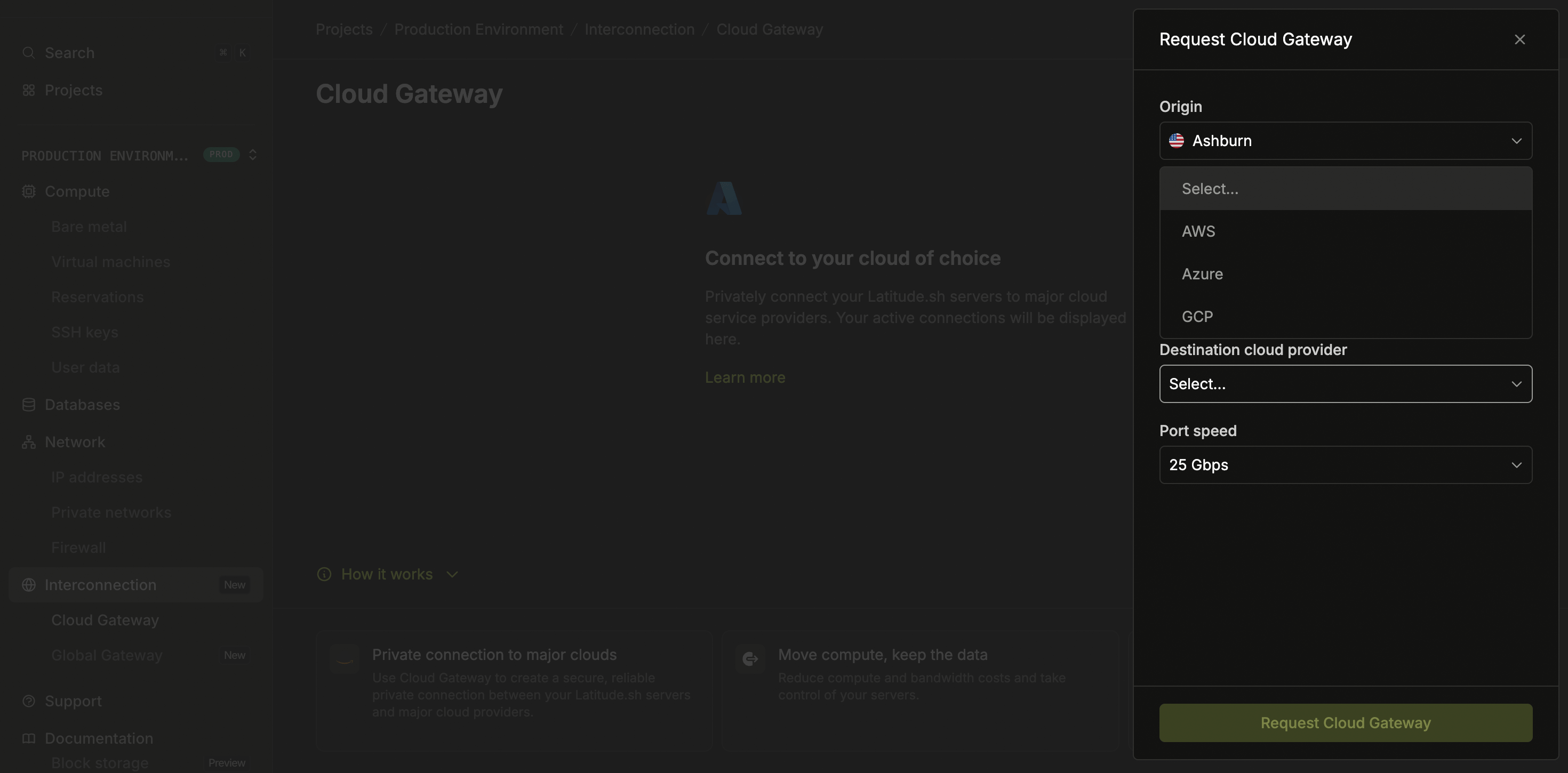Select AWS from the provider list

[x=1198, y=231]
